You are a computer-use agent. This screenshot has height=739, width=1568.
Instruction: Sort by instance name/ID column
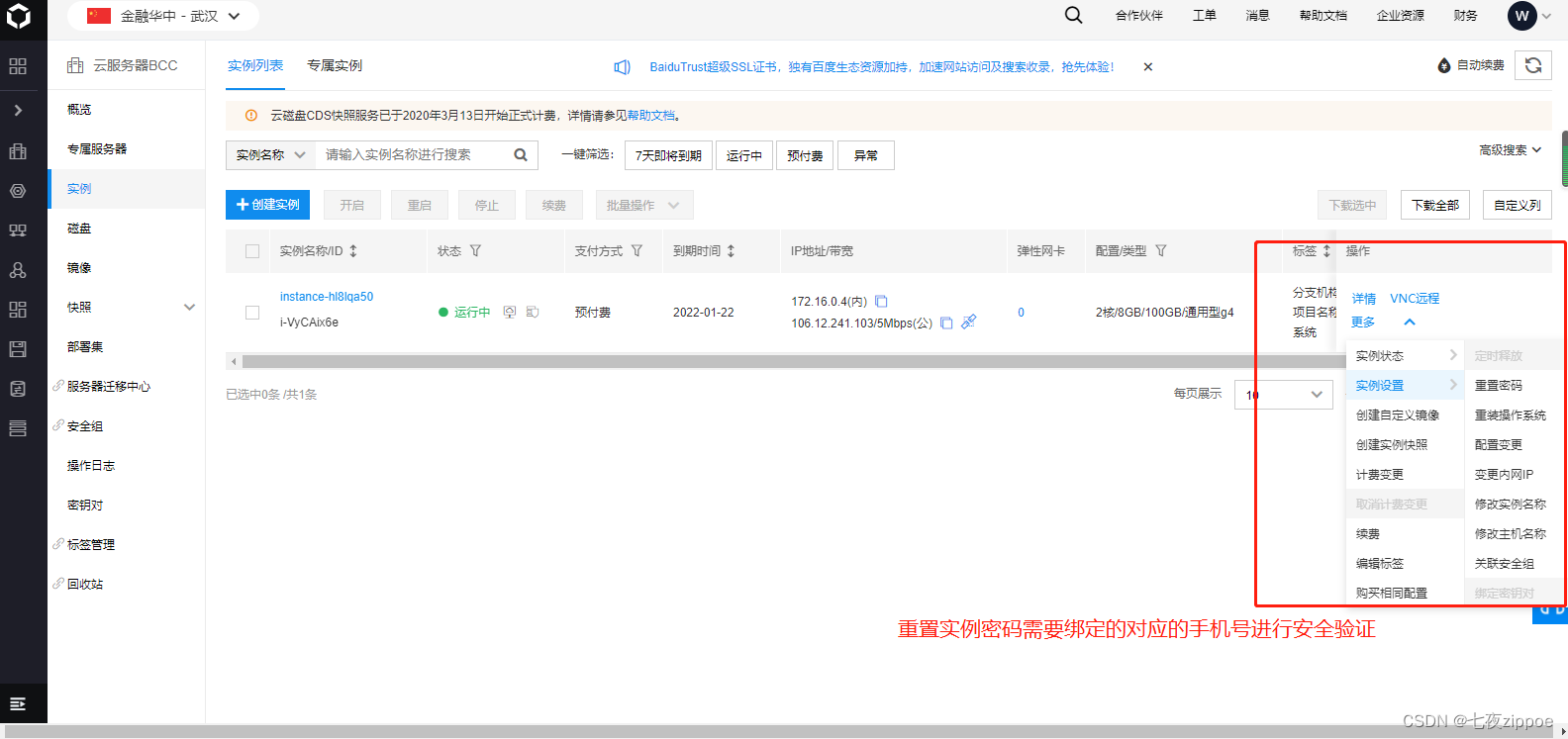pyautogui.click(x=353, y=251)
